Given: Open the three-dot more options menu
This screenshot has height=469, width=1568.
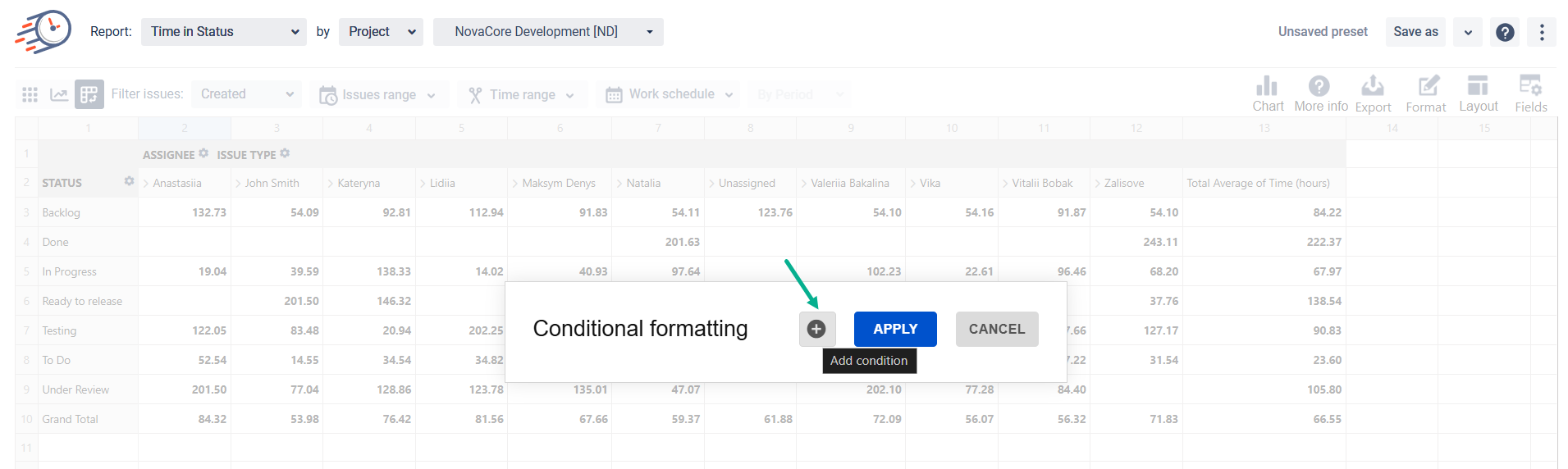Looking at the screenshot, I should [x=1542, y=32].
